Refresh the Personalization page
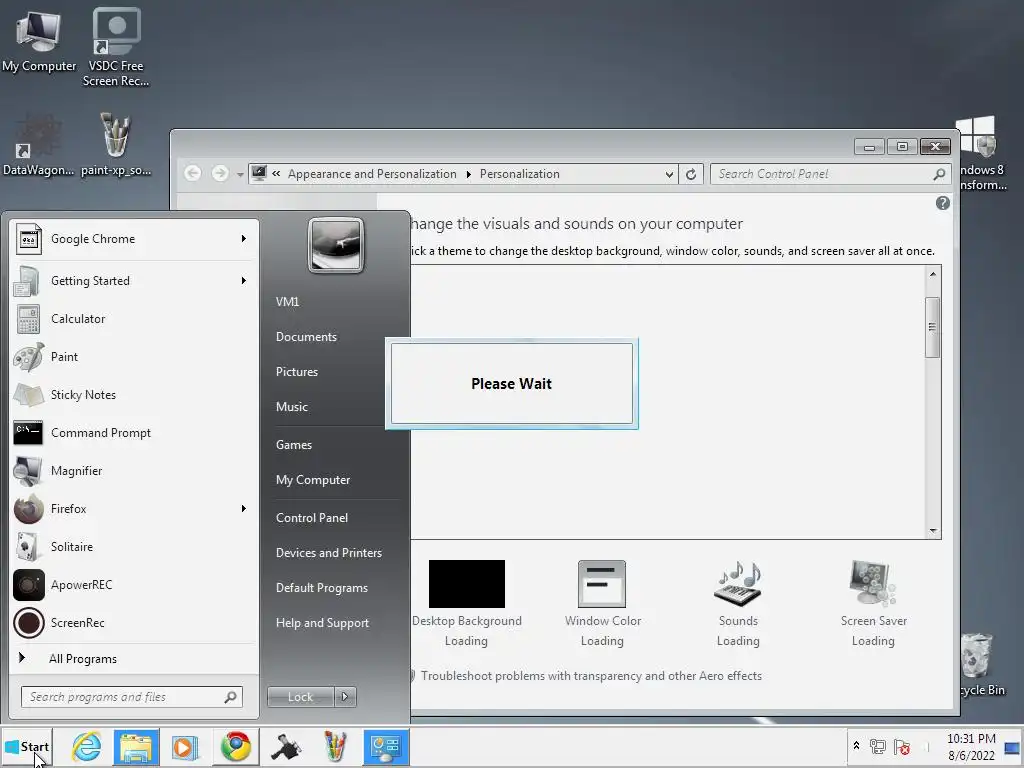Image resolution: width=1024 pixels, height=768 pixels. 690,174
